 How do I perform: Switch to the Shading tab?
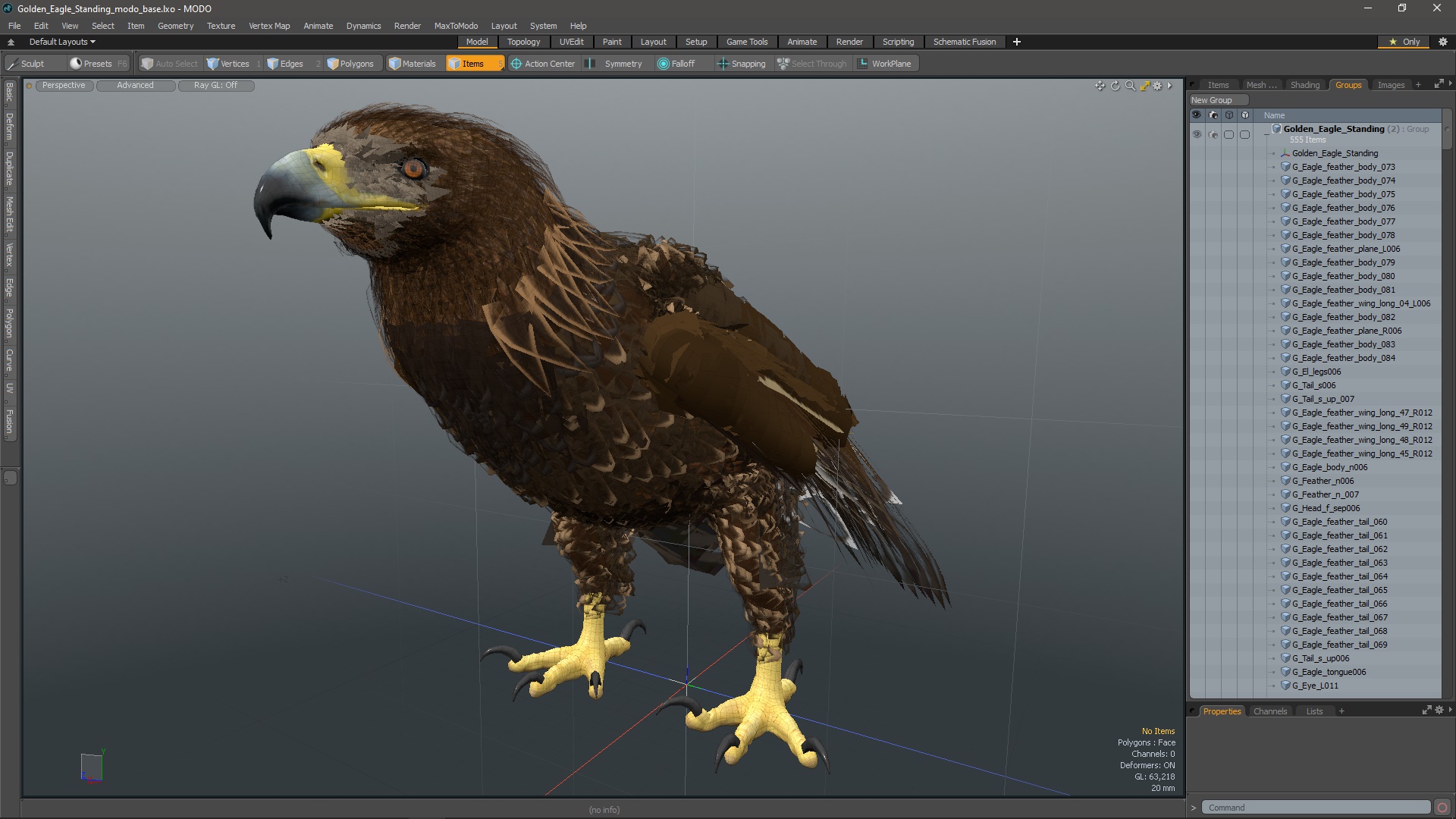[1304, 85]
